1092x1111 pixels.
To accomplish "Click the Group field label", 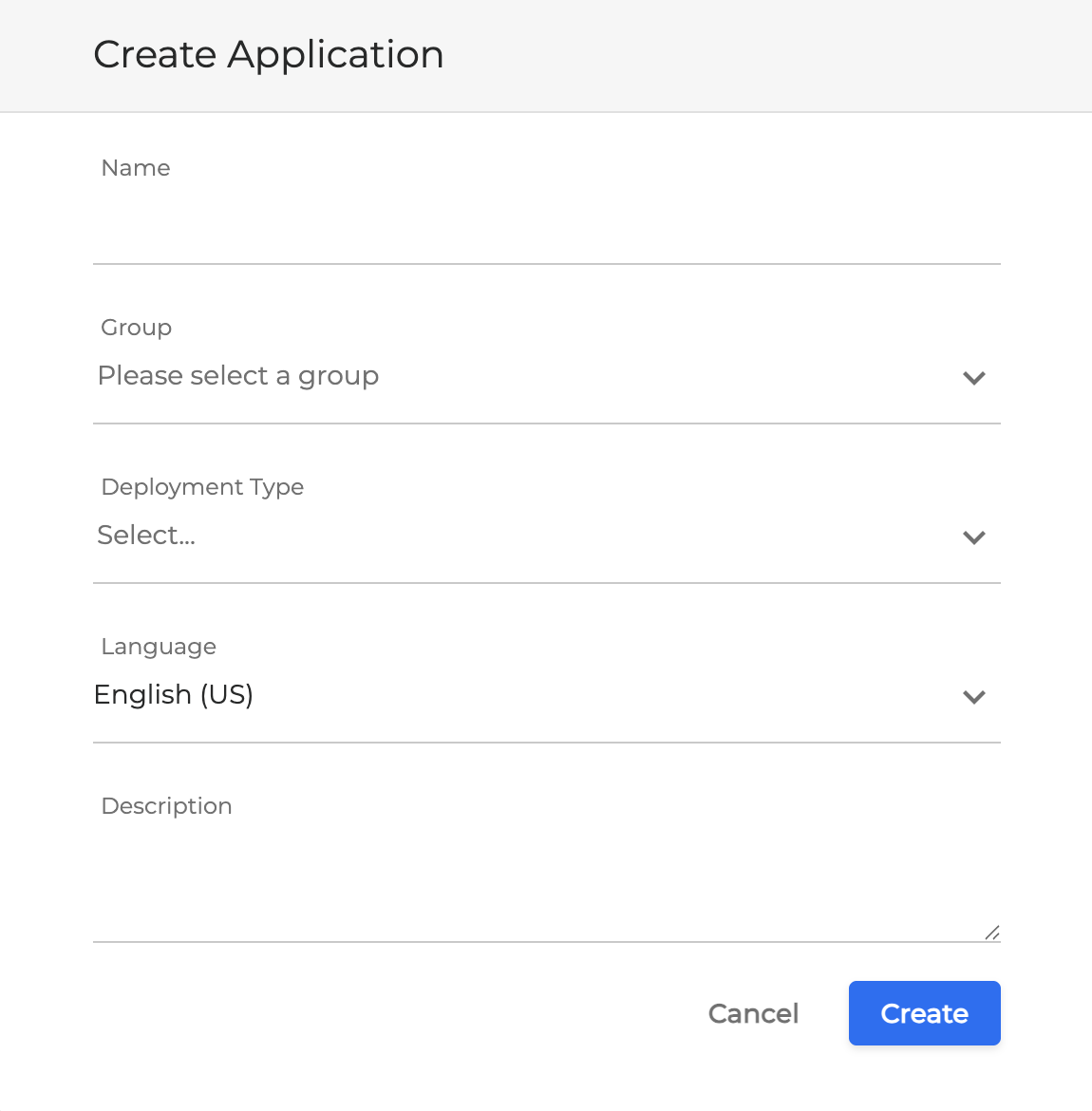I will (137, 328).
